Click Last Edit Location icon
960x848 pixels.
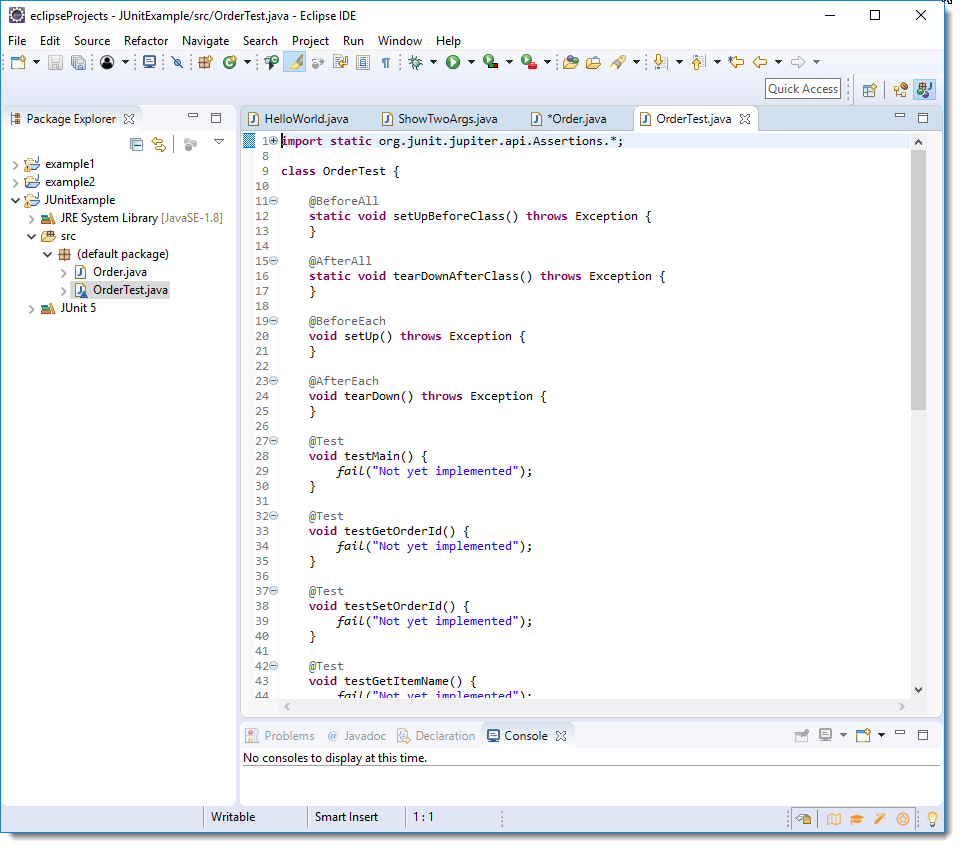coord(736,62)
